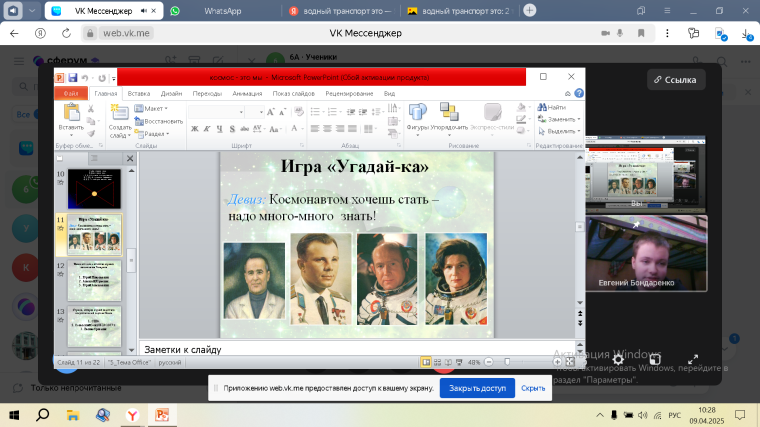Viewport: 760px width, 427px height.
Task: Switch to the Дизайн ribbon tab
Action: 172,94
